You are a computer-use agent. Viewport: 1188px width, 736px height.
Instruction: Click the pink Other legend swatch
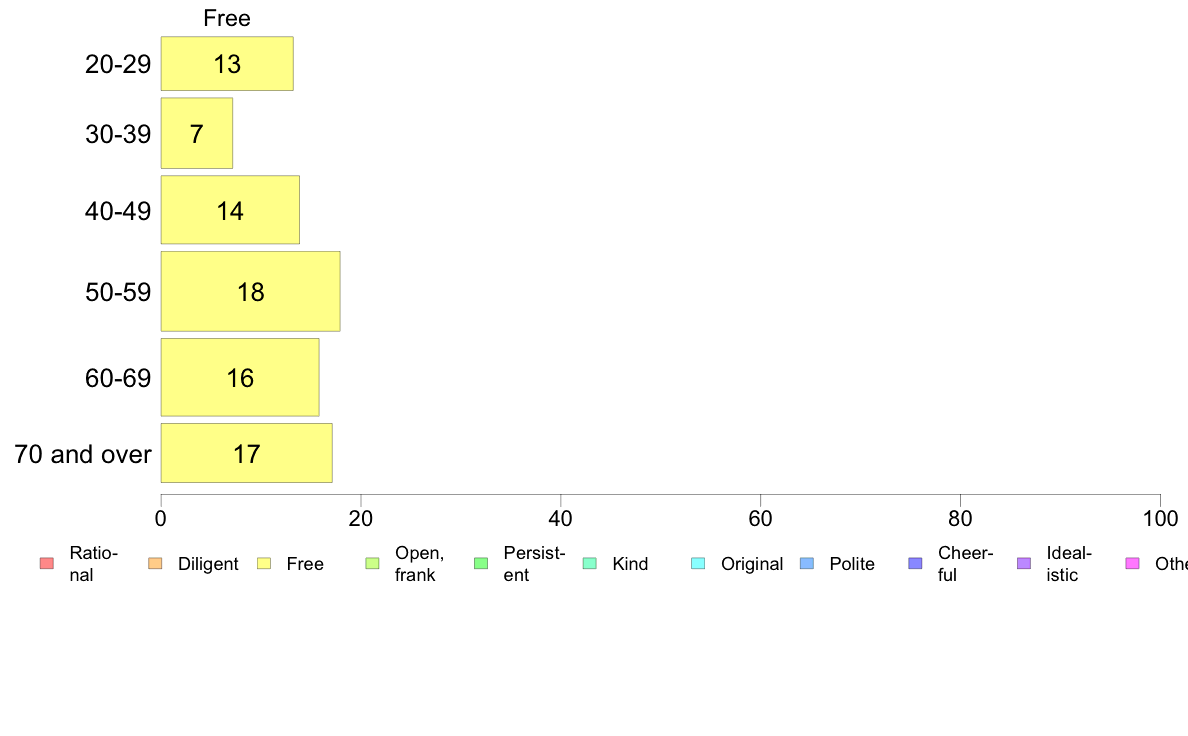tap(1133, 563)
